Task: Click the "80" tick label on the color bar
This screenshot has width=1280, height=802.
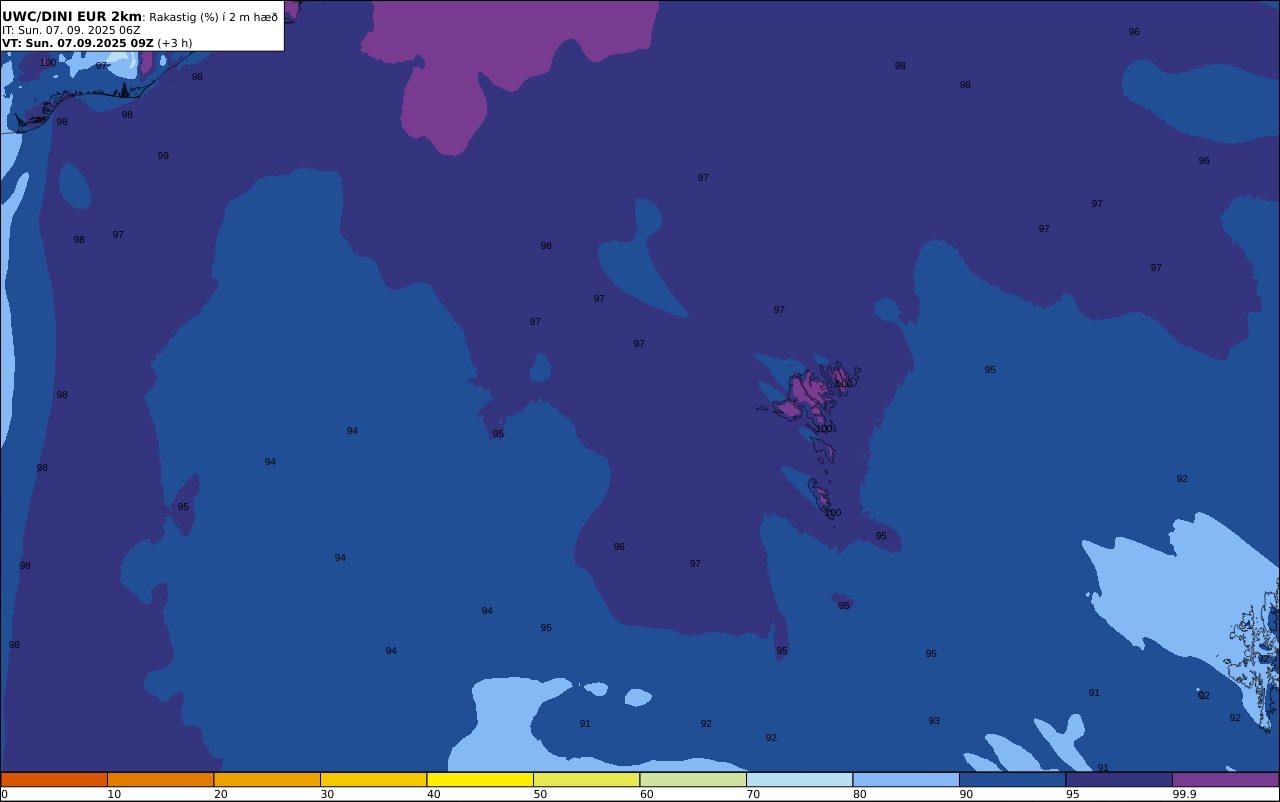Action: pos(859,794)
